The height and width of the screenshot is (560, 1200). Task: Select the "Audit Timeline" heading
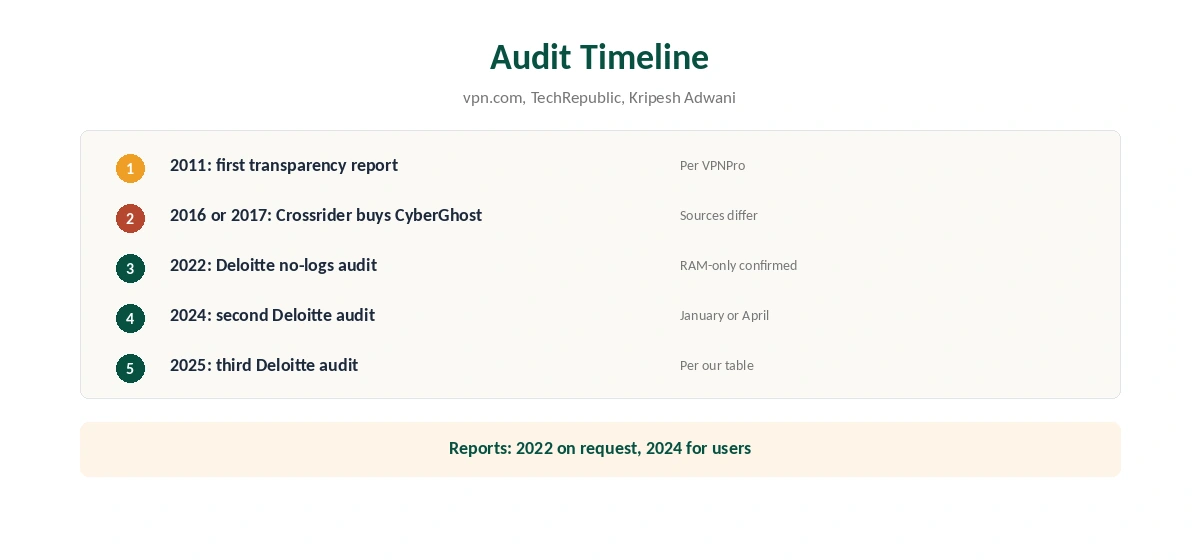pos(599,57)
